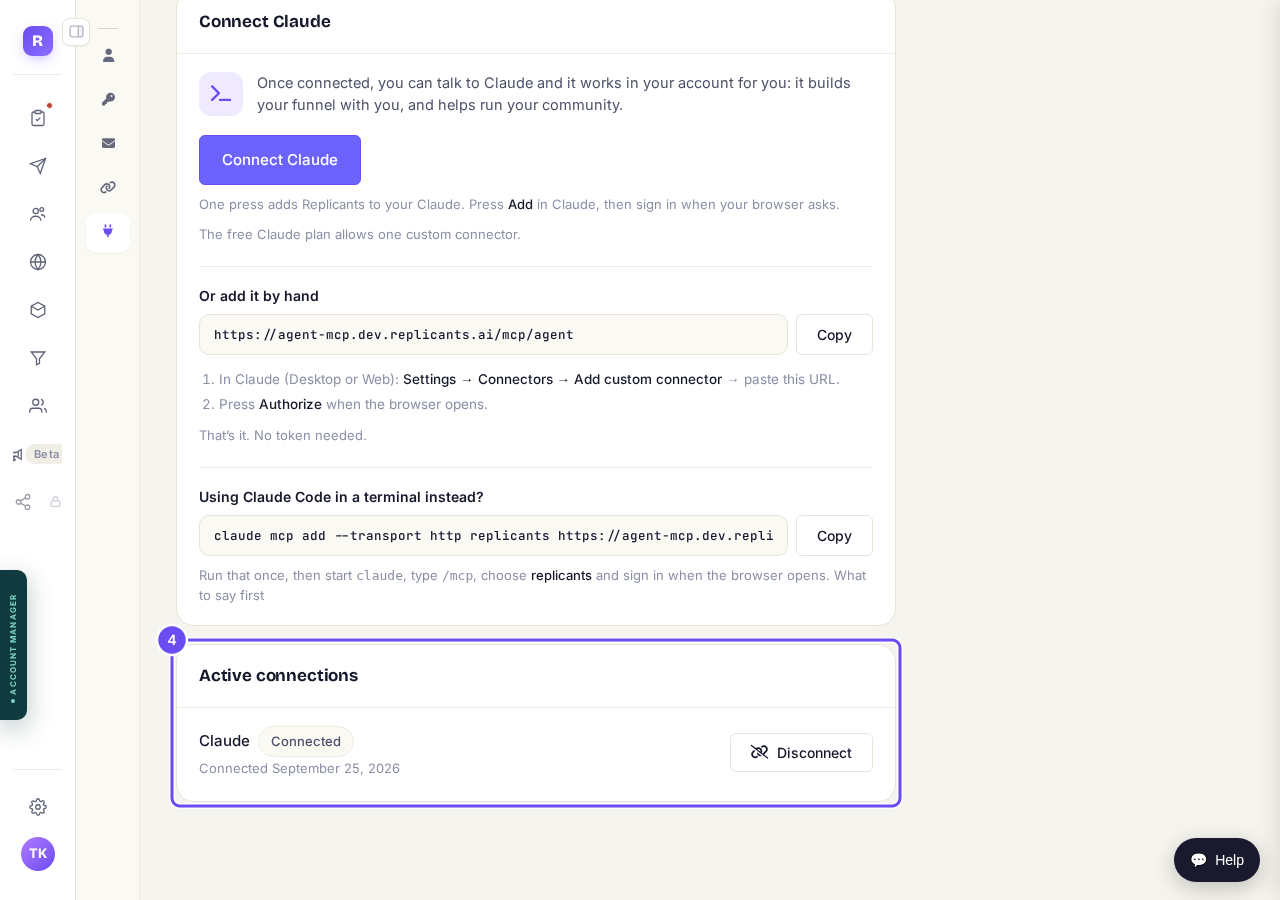Copy the MCP agent URL
This screenshot has width=1280, height=900.
834,335
